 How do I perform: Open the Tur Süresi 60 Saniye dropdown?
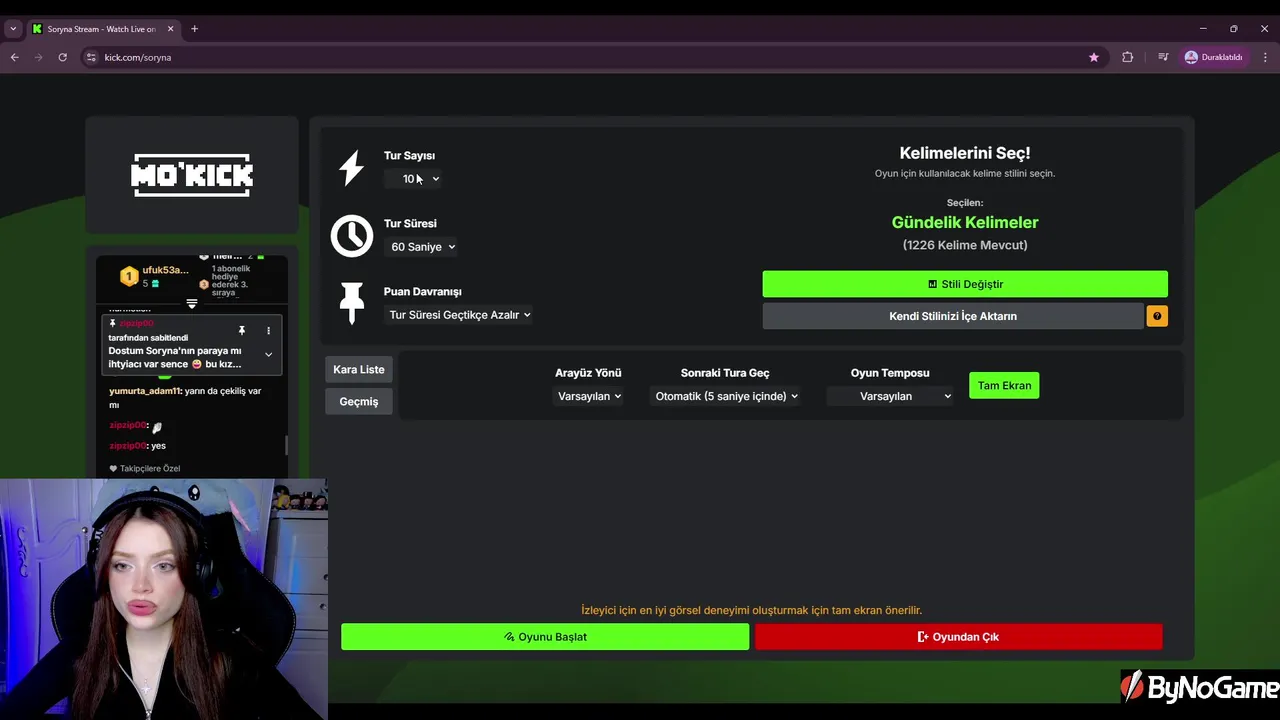(421, 247)
